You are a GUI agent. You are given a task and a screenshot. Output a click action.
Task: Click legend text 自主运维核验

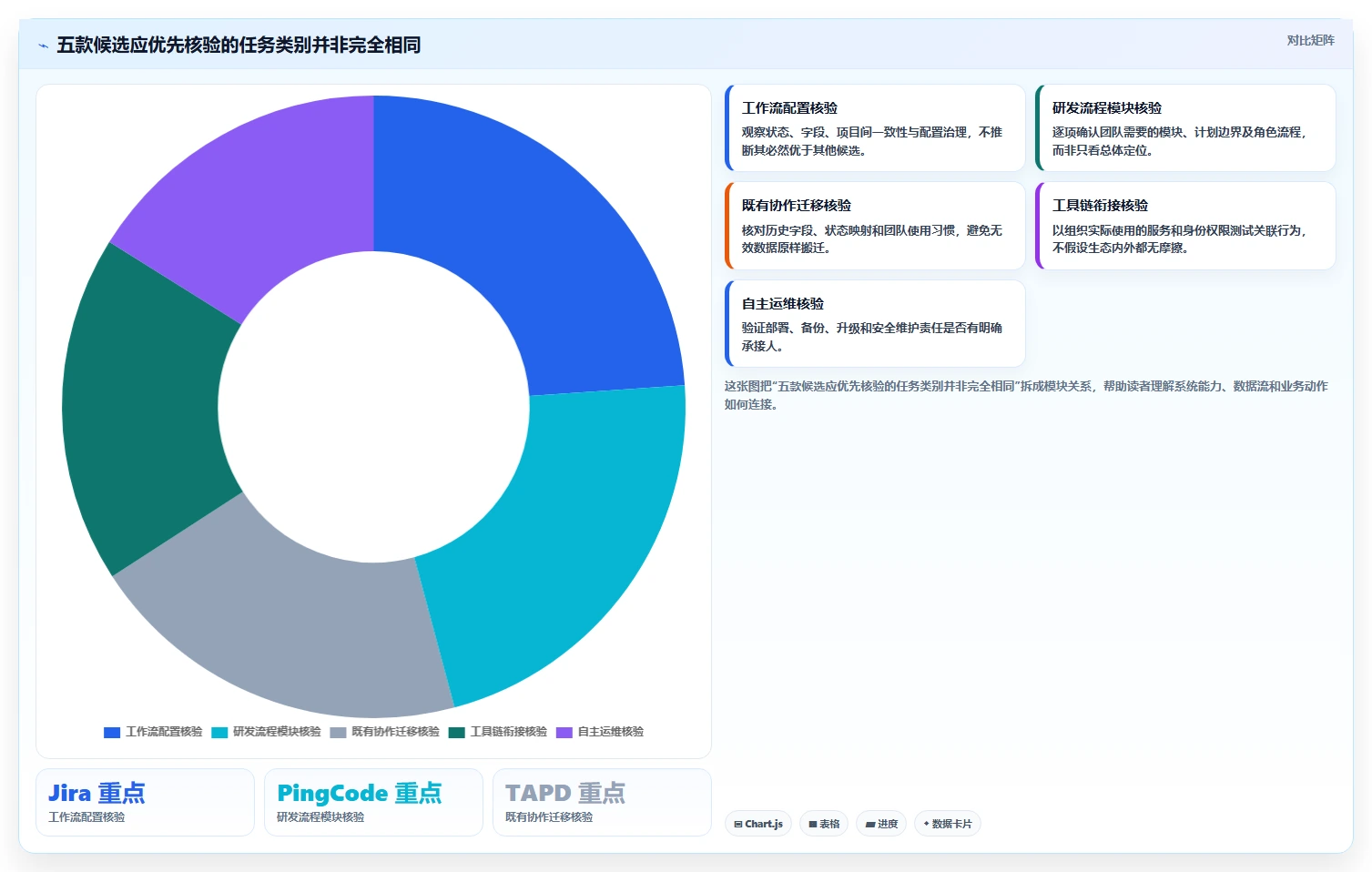tap(611, 732)
